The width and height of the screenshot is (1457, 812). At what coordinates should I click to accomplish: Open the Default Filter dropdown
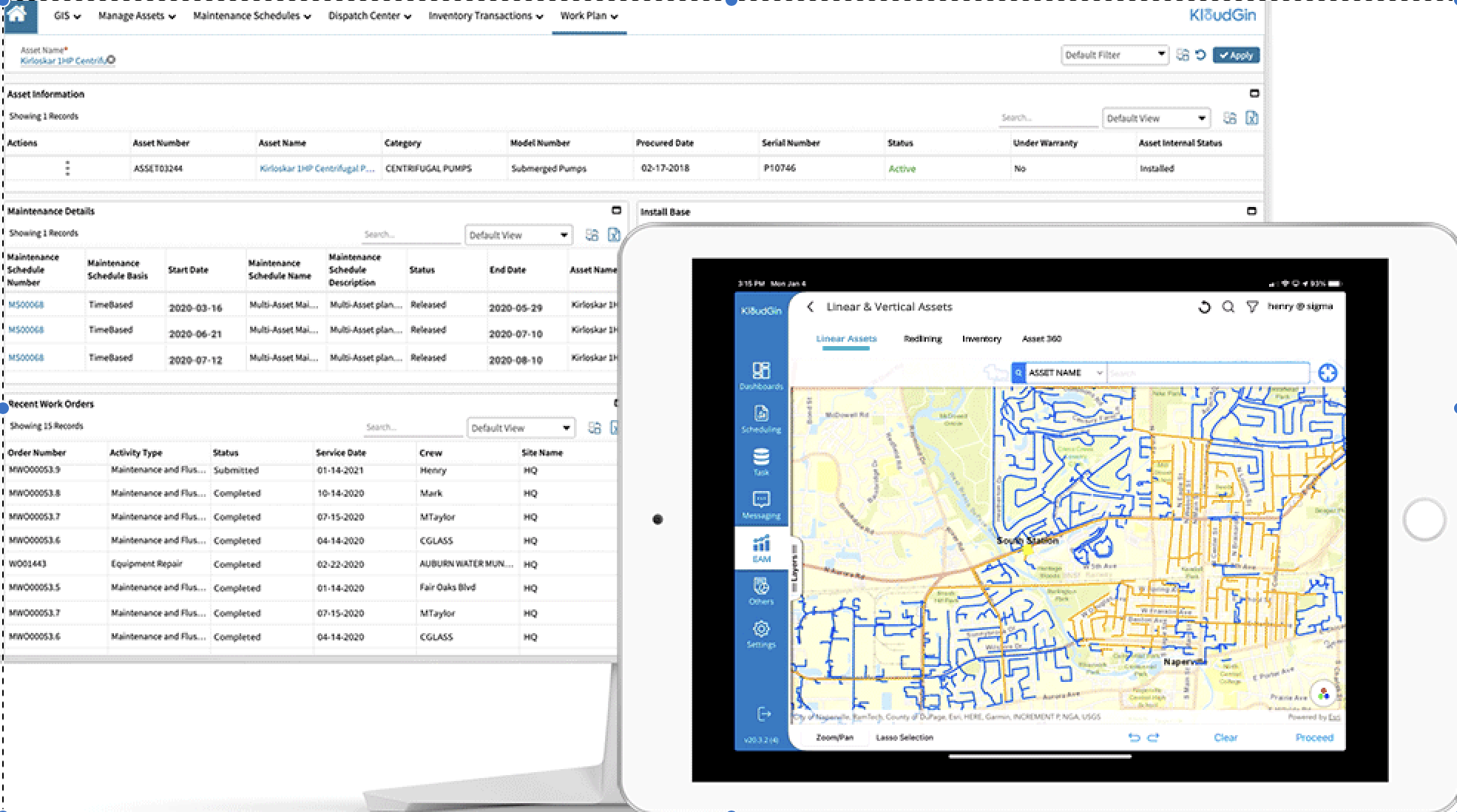1163,54
